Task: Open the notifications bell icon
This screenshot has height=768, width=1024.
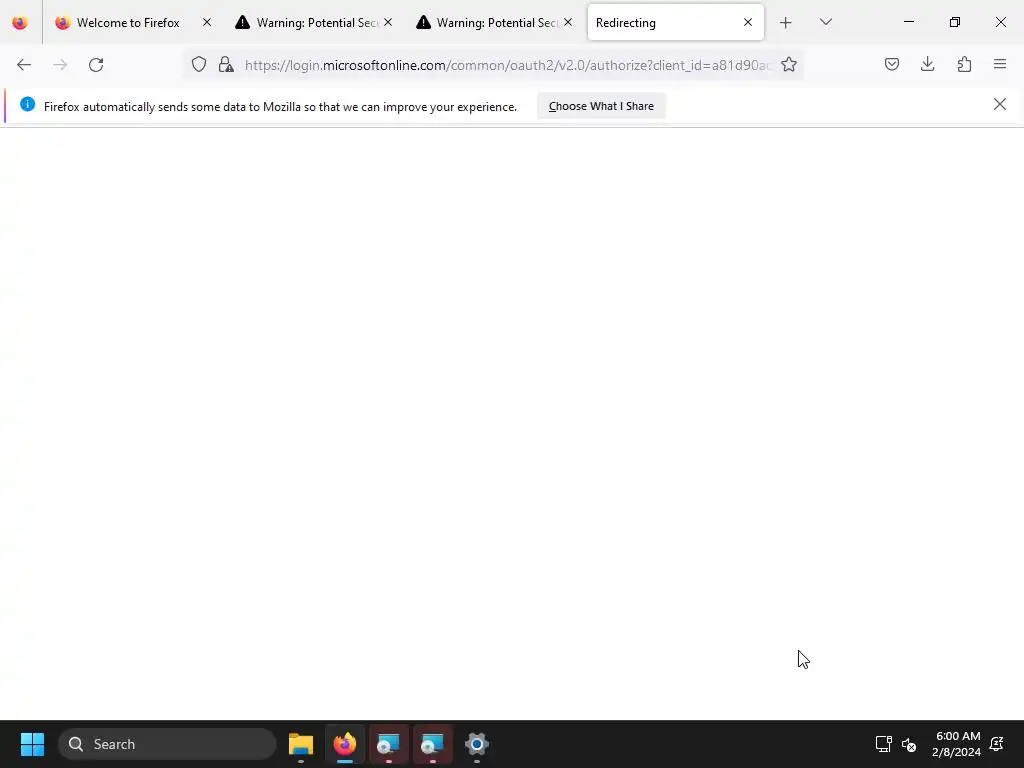Action: pyautogui.click(x=997, y=744)
